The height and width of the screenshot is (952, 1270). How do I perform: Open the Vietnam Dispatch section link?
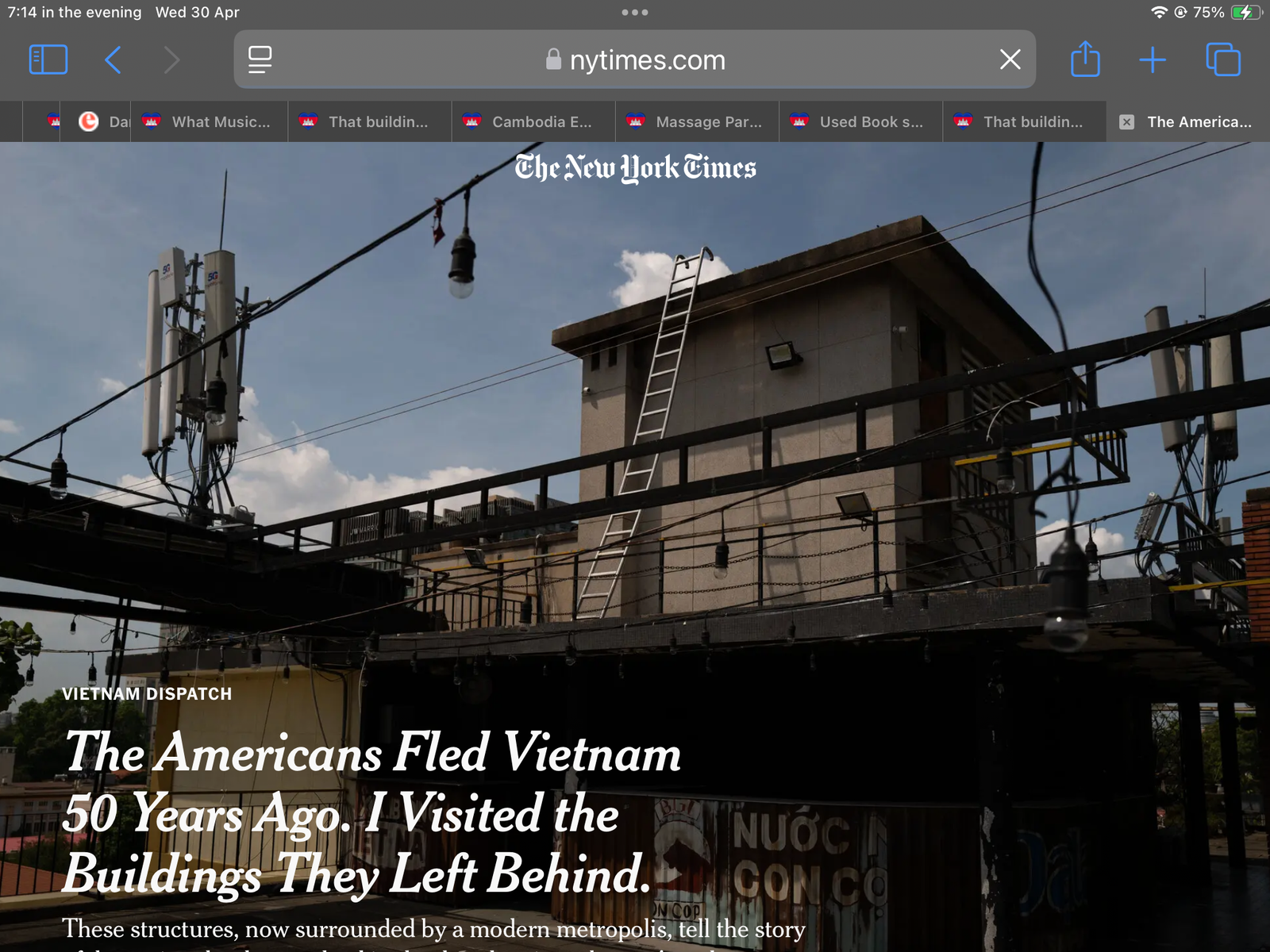coord(147,694)
